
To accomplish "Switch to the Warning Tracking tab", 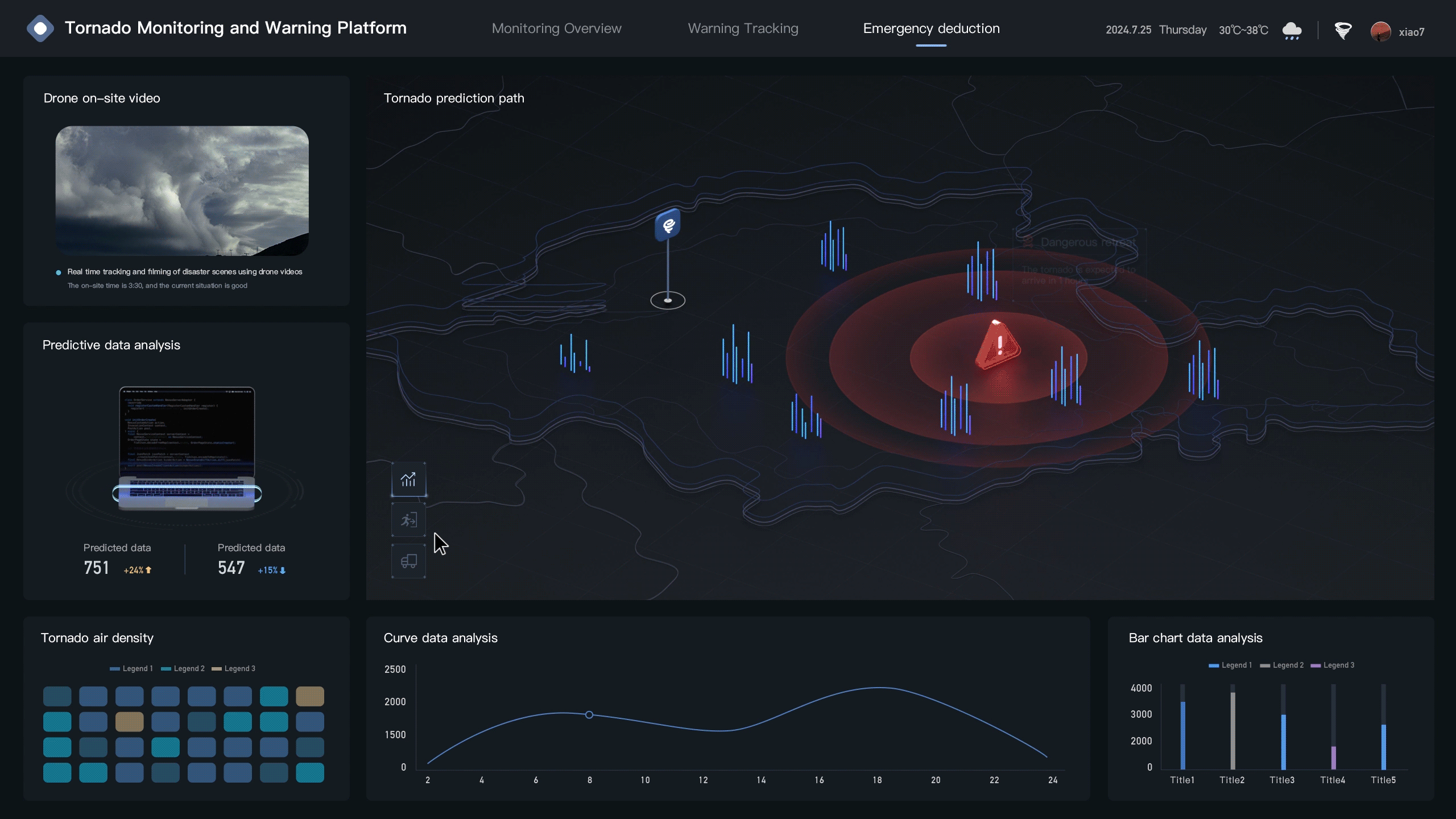I will [x=743, y=28].
